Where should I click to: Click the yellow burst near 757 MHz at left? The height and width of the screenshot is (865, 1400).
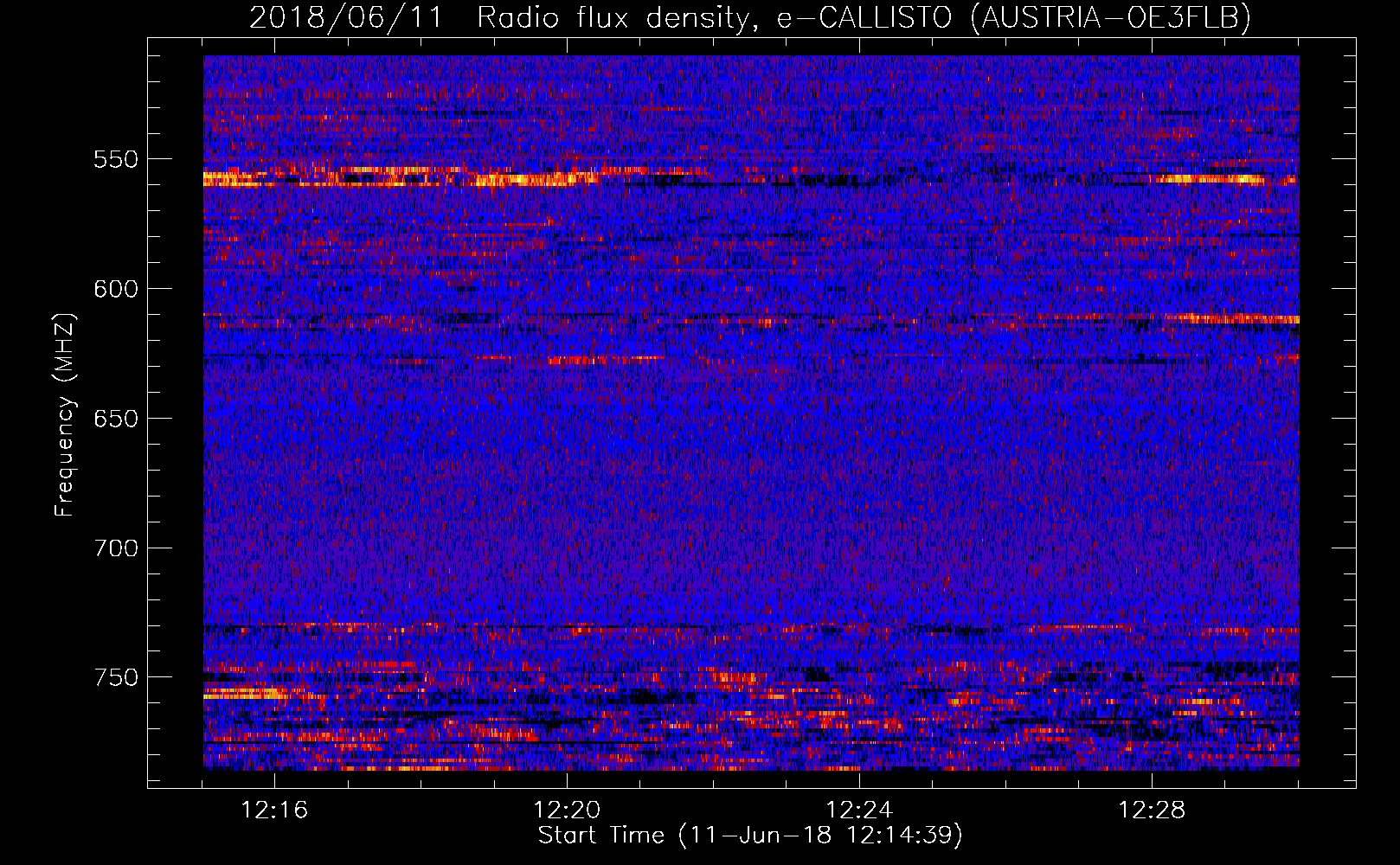[247, 692]
